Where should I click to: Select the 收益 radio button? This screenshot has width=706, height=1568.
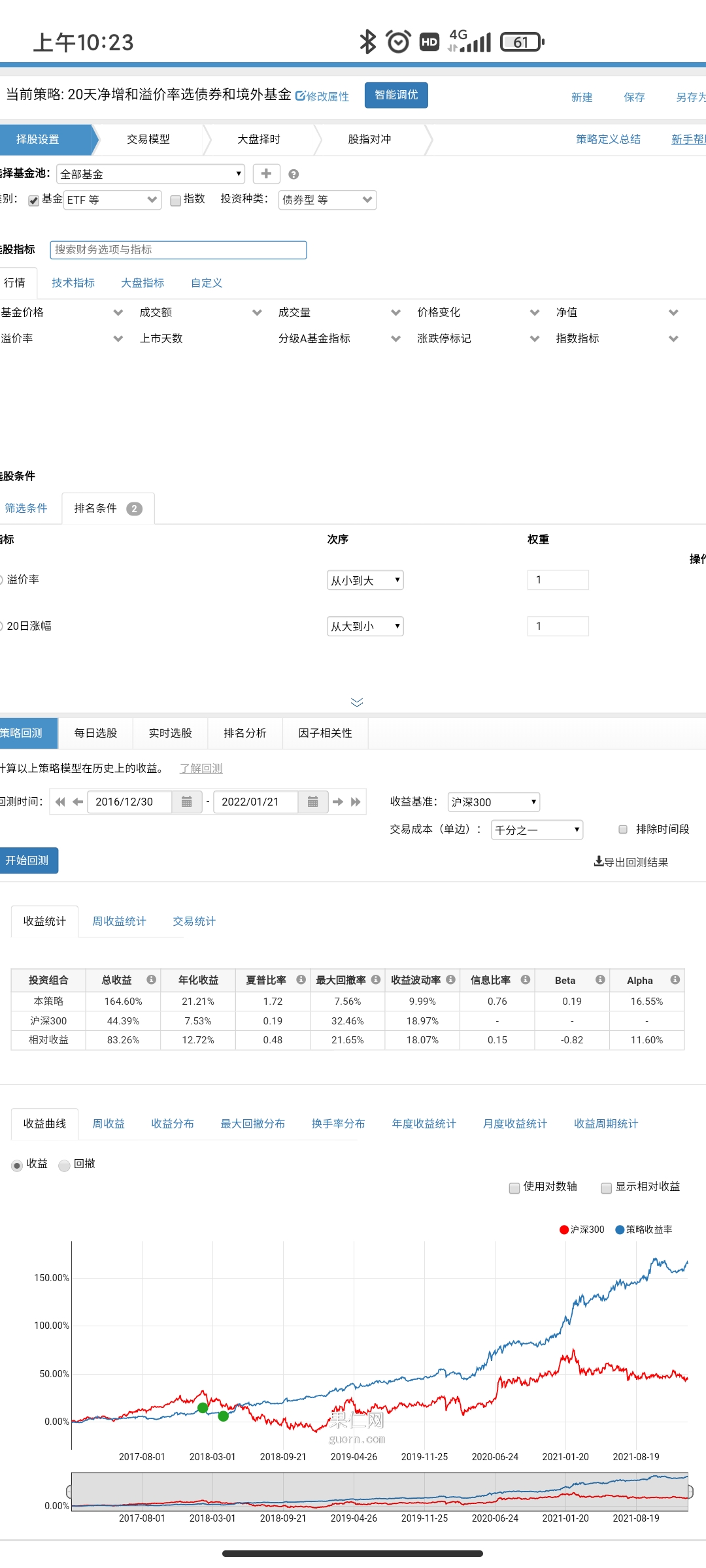[18, 1166]
